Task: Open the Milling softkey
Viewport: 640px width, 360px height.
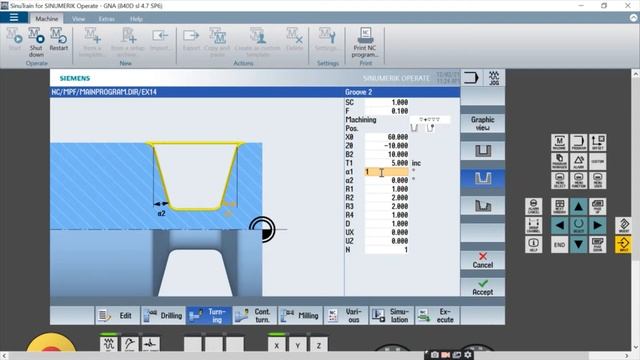Action: 300,316
